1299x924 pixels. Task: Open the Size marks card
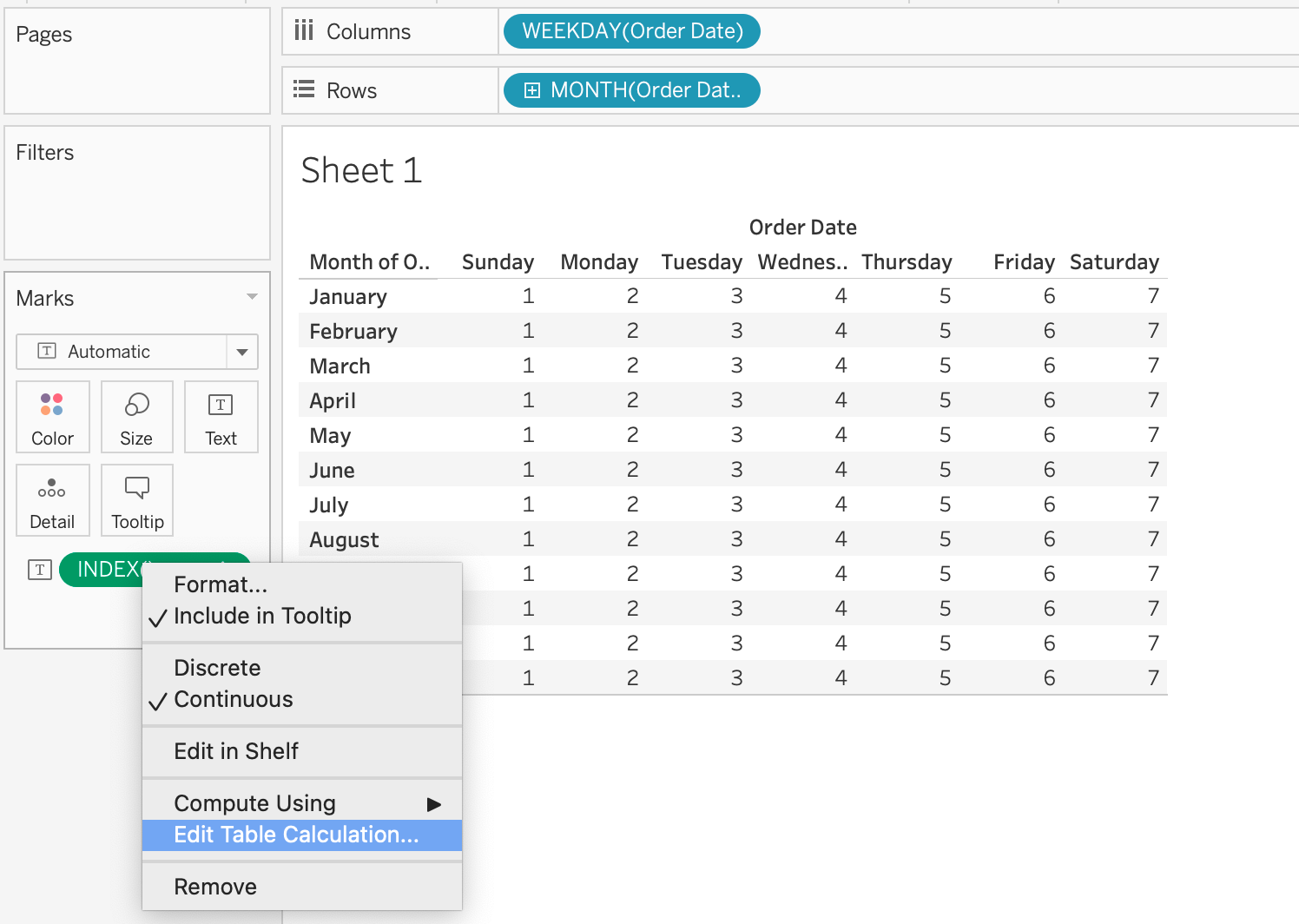coord(136,417)
